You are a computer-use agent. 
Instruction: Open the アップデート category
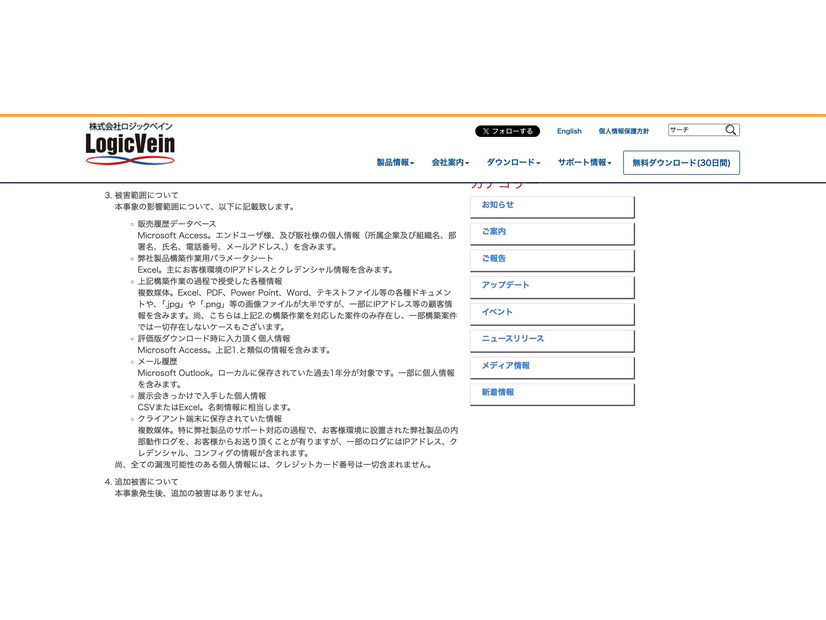tap(551, 287)
